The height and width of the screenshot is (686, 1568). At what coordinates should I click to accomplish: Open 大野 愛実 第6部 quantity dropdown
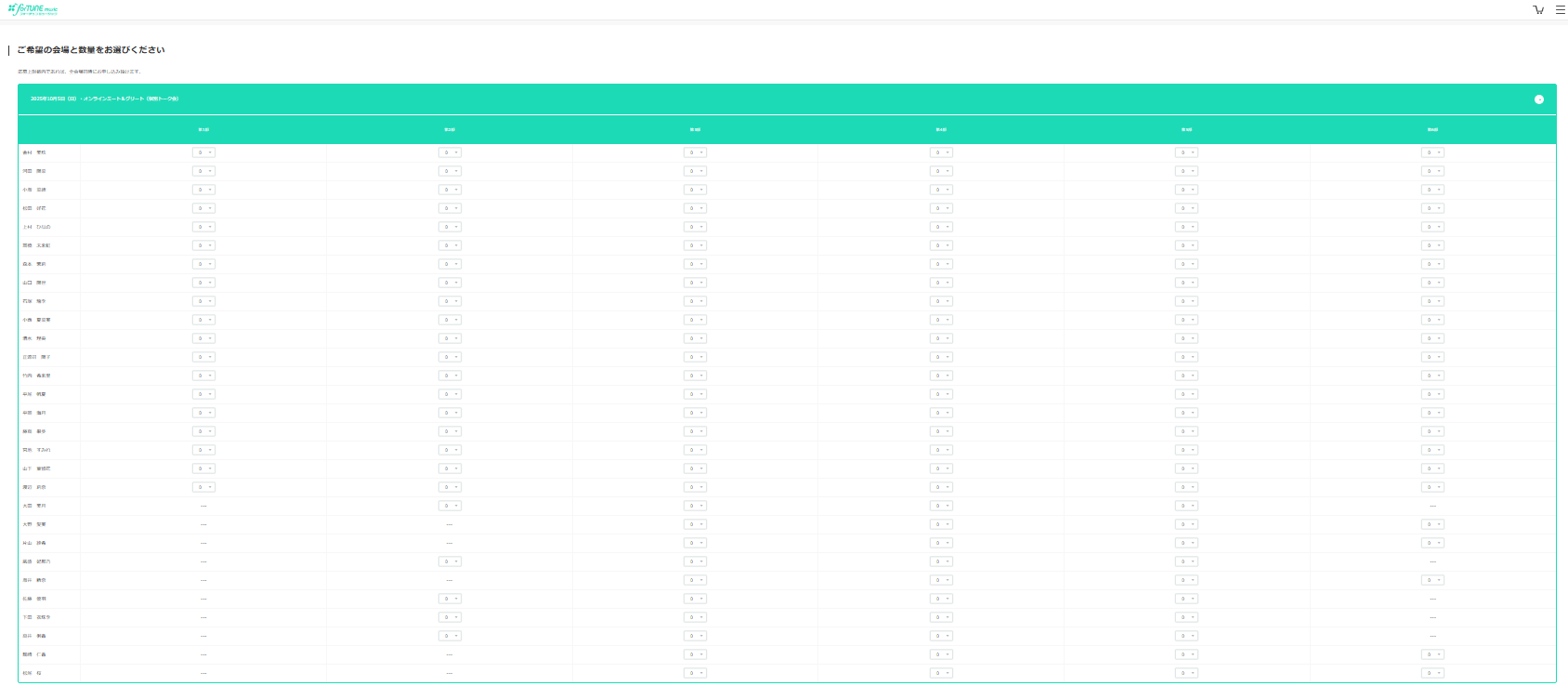[1432, 524]
